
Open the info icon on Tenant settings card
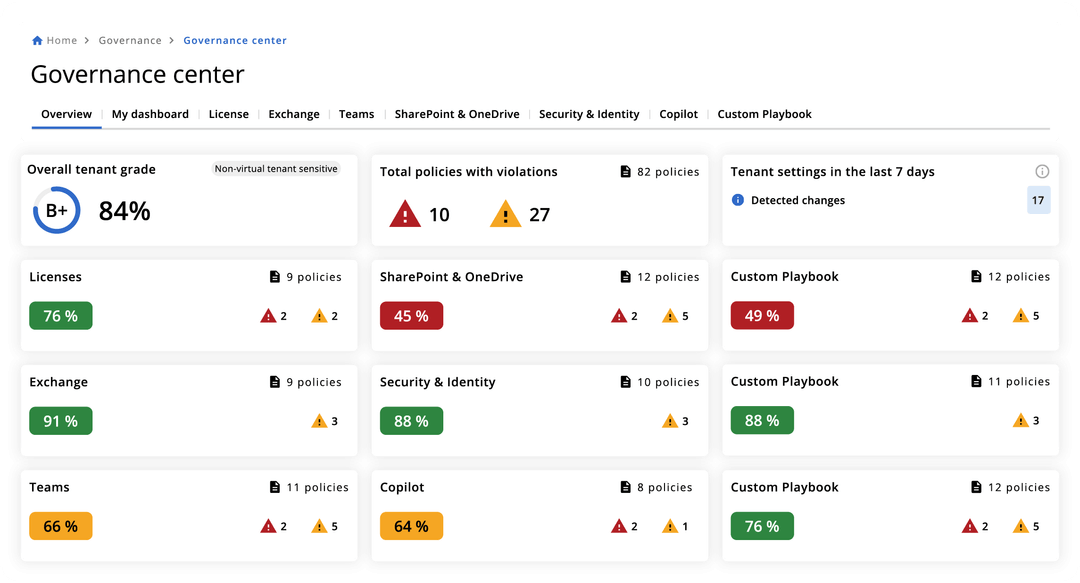pos(1042,171)
